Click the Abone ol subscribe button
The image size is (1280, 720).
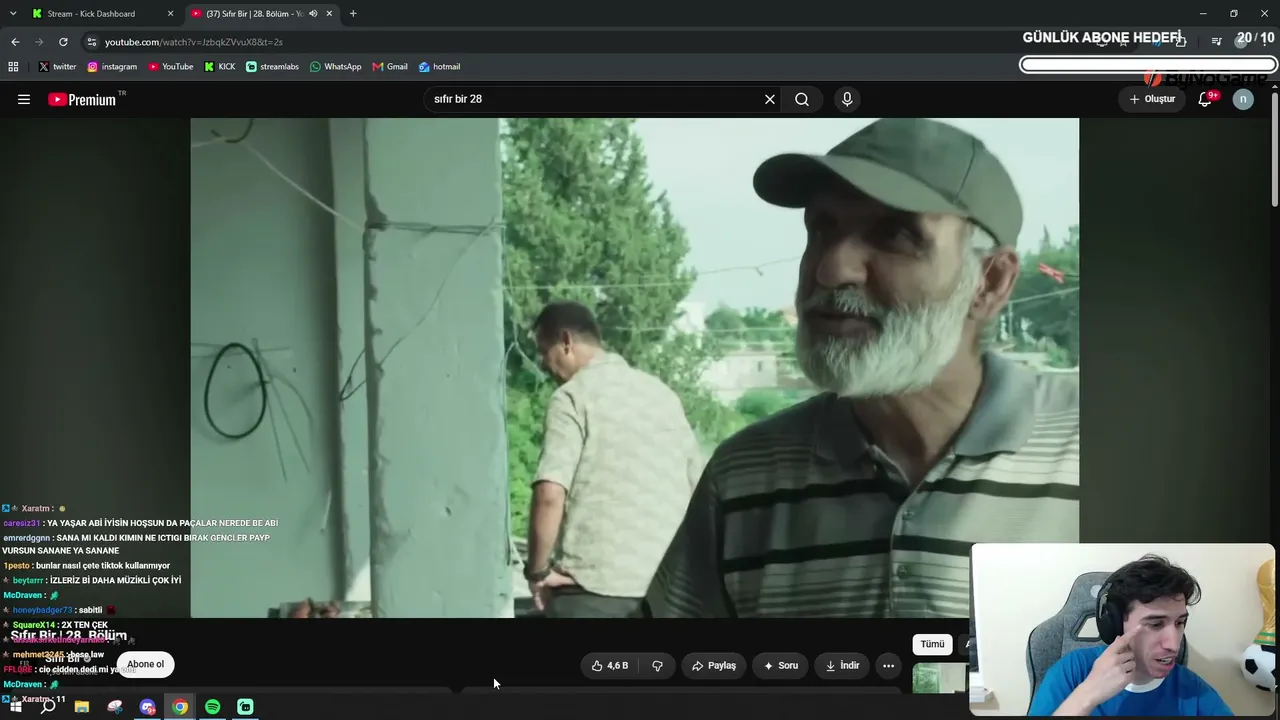pyautogui.click(x=145, y=664)
